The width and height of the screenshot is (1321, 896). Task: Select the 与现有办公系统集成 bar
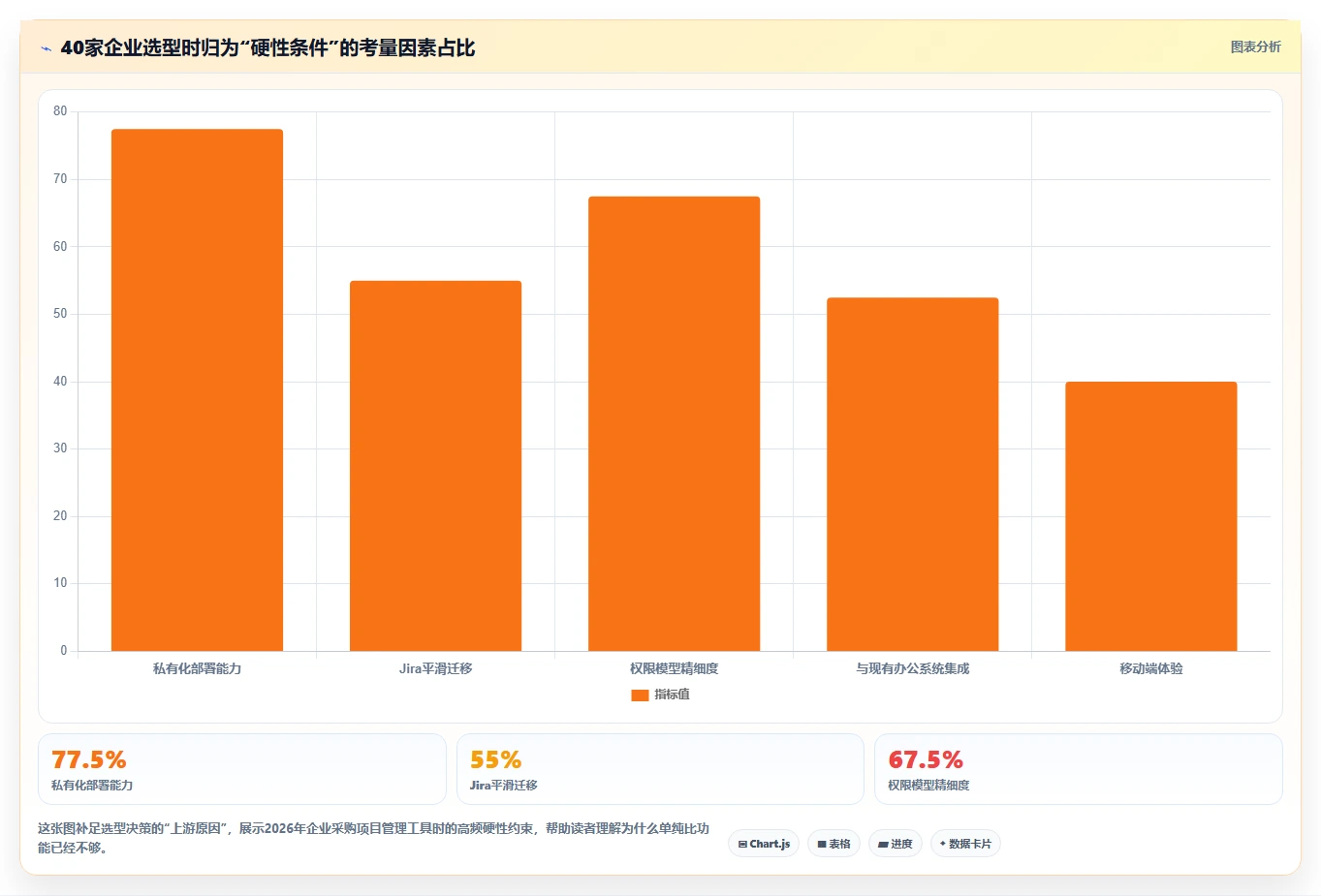click(912, 474)
